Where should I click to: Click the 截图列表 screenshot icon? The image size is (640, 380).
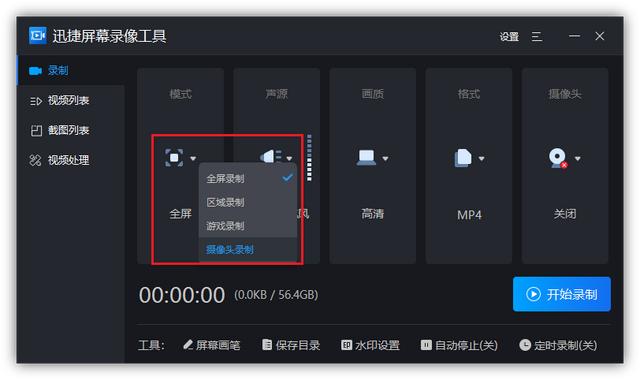tap(36, 131)
